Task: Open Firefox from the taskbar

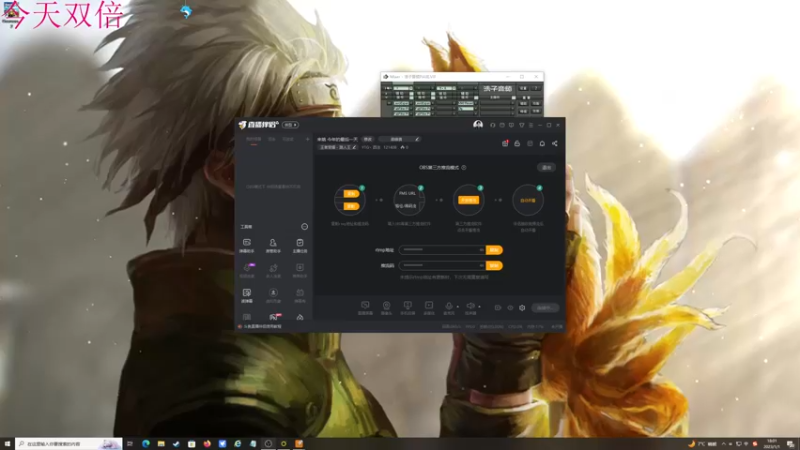Action: [x=207, y=444]
